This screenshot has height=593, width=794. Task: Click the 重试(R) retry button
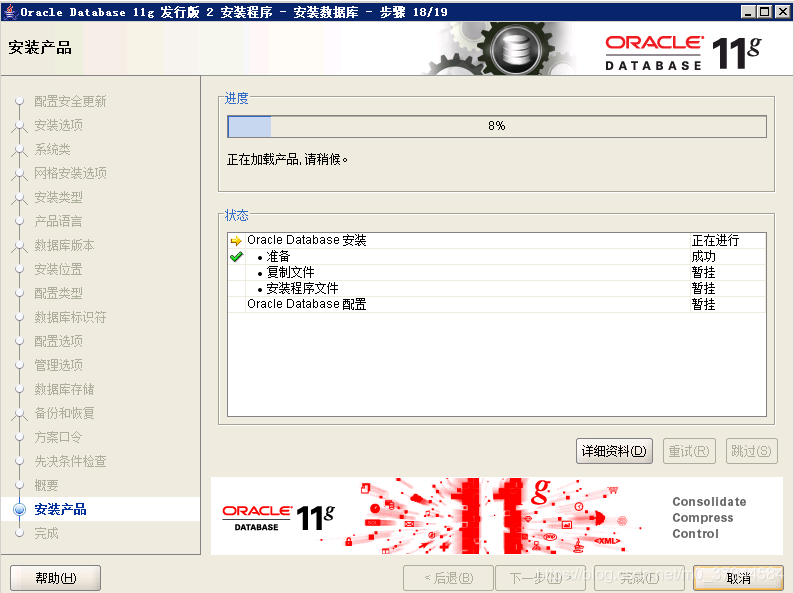tap(689, 451)
